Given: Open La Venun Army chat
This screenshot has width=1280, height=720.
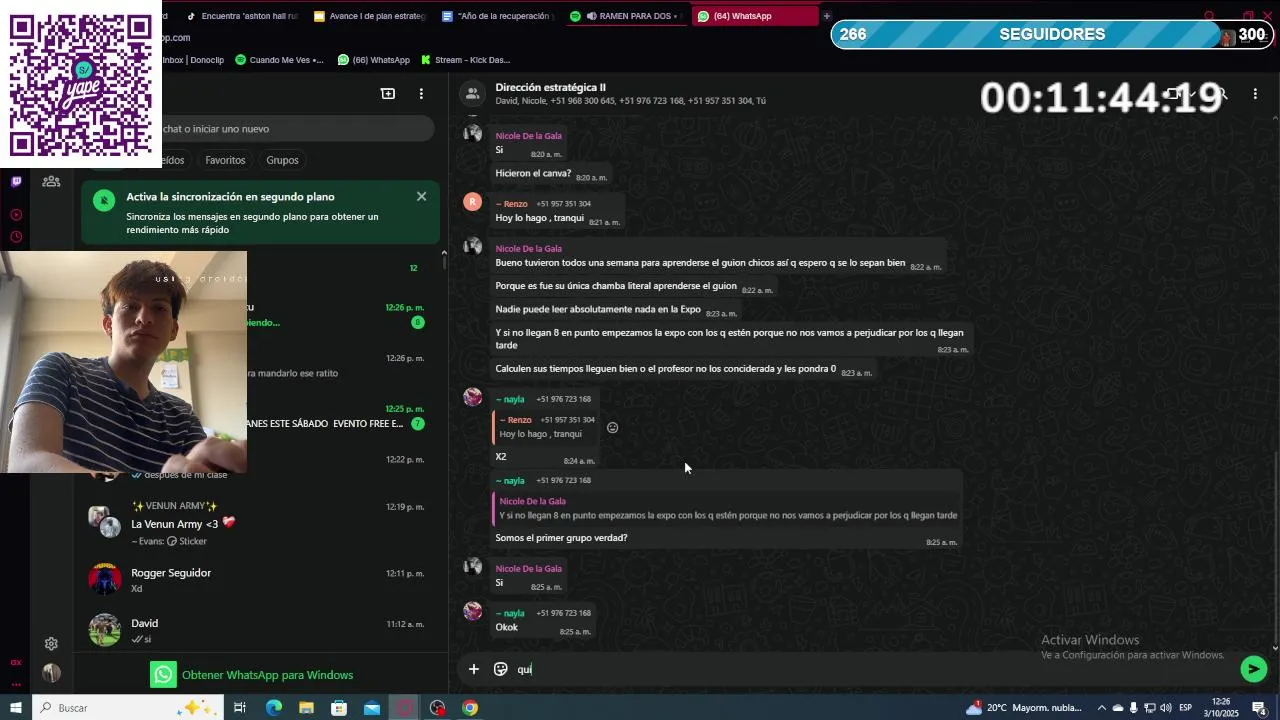Looking at the screenshot, I should pyautogui.click(x=260, y=523).
